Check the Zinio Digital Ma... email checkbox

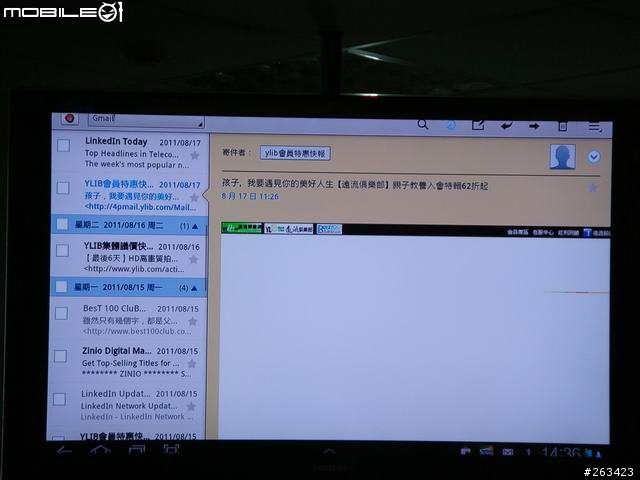click(x=60, y=356)
